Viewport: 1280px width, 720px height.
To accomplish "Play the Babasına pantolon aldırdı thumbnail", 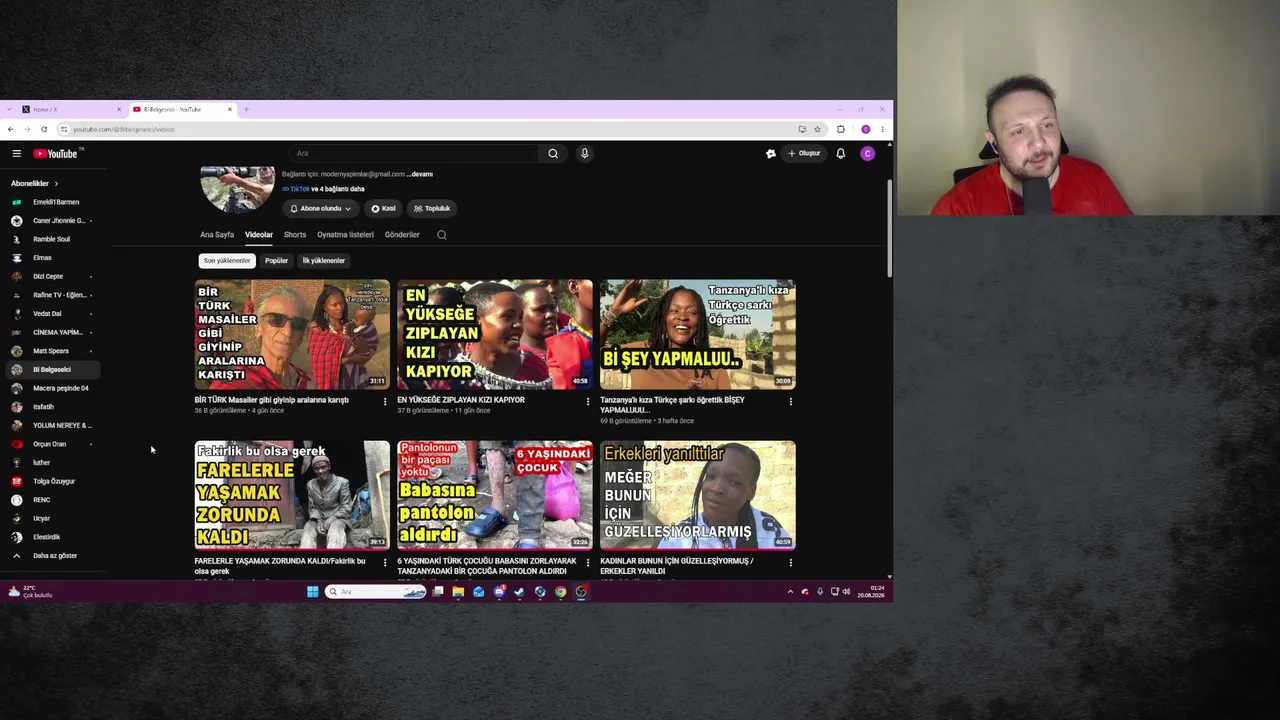I will pos(495,495).
